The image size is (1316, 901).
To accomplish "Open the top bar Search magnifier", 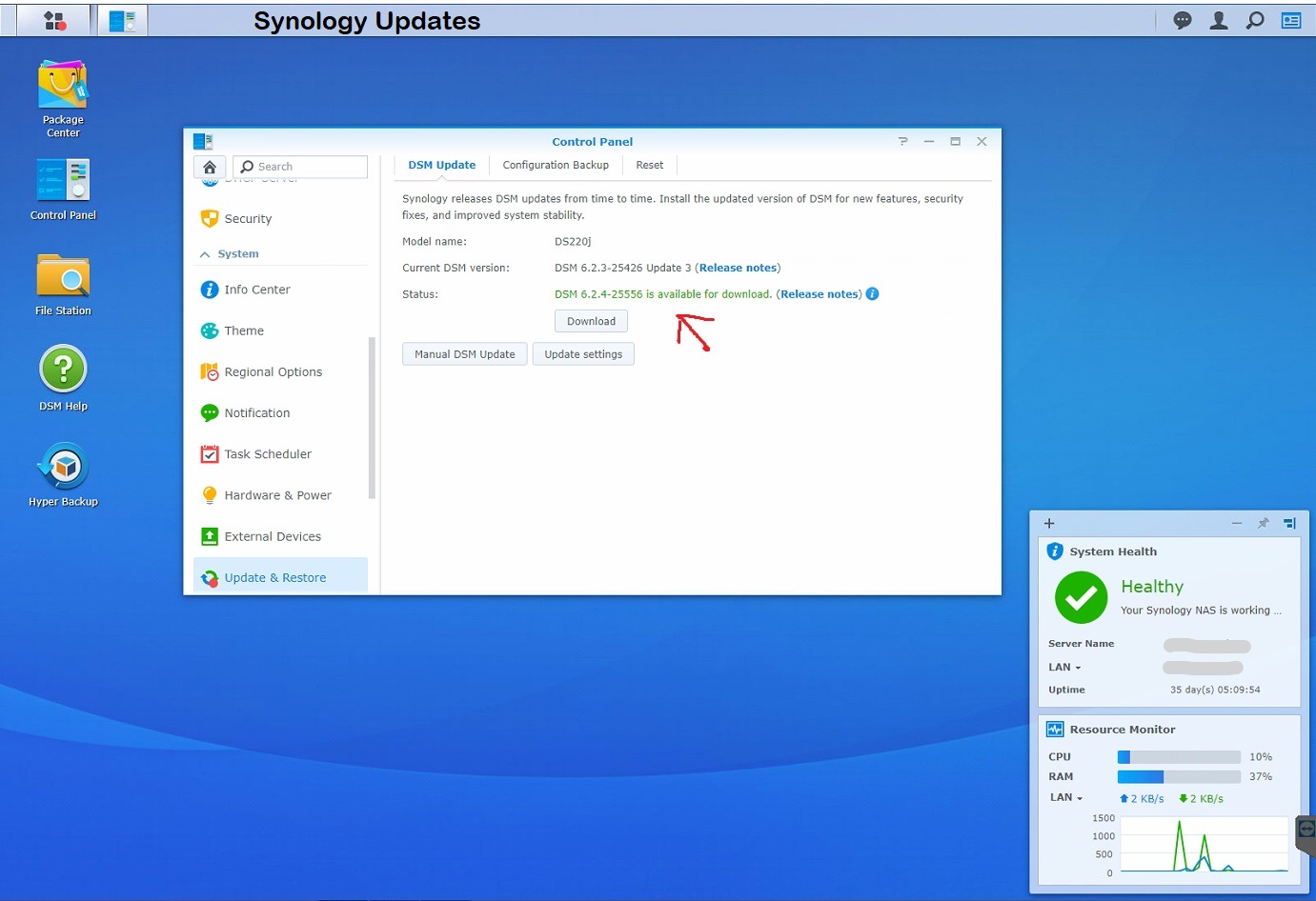I will pos(1255,20).
